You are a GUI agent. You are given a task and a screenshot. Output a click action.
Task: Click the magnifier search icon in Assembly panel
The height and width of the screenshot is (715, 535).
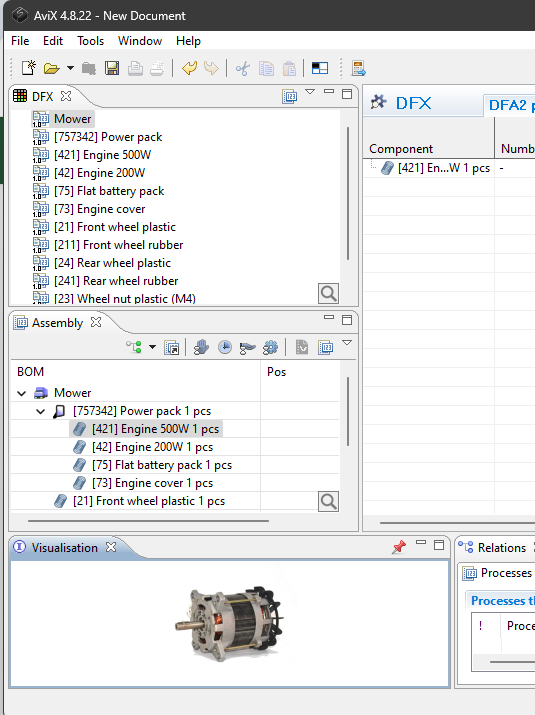click(328, 502)
